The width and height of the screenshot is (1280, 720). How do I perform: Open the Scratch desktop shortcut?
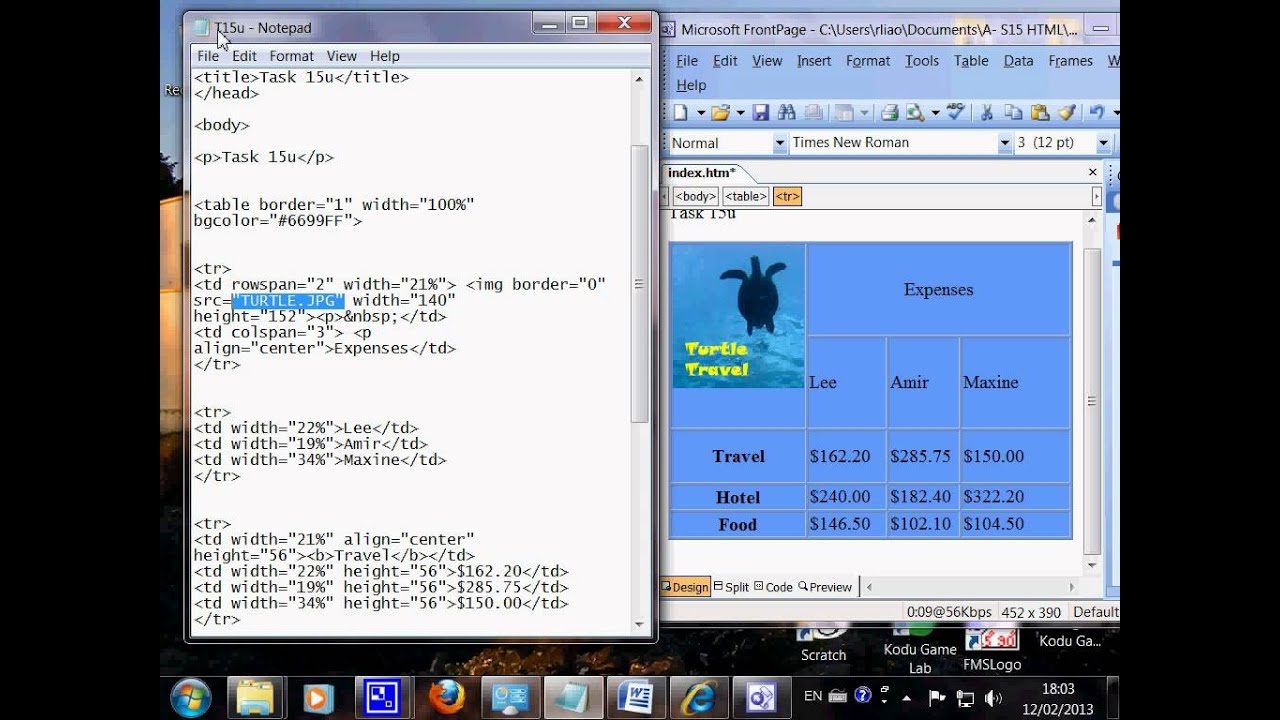(823, 644)
